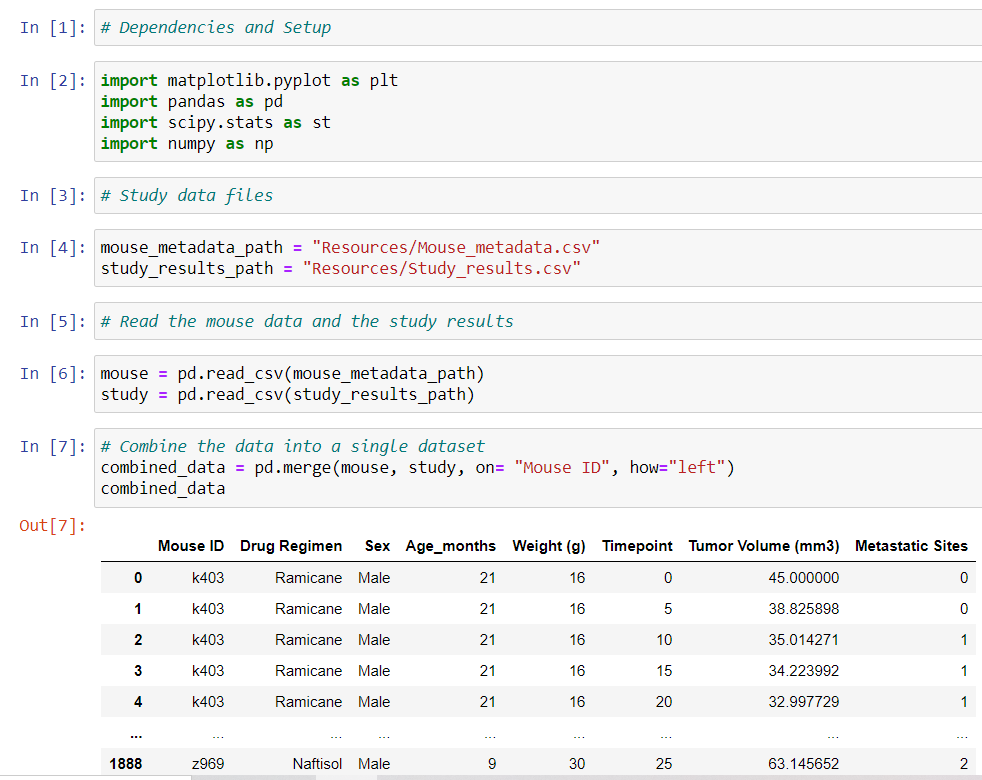This screenshot has height=780, width=982.
Task: Click the Mouse ID cell z969
Action: (208, 764)
